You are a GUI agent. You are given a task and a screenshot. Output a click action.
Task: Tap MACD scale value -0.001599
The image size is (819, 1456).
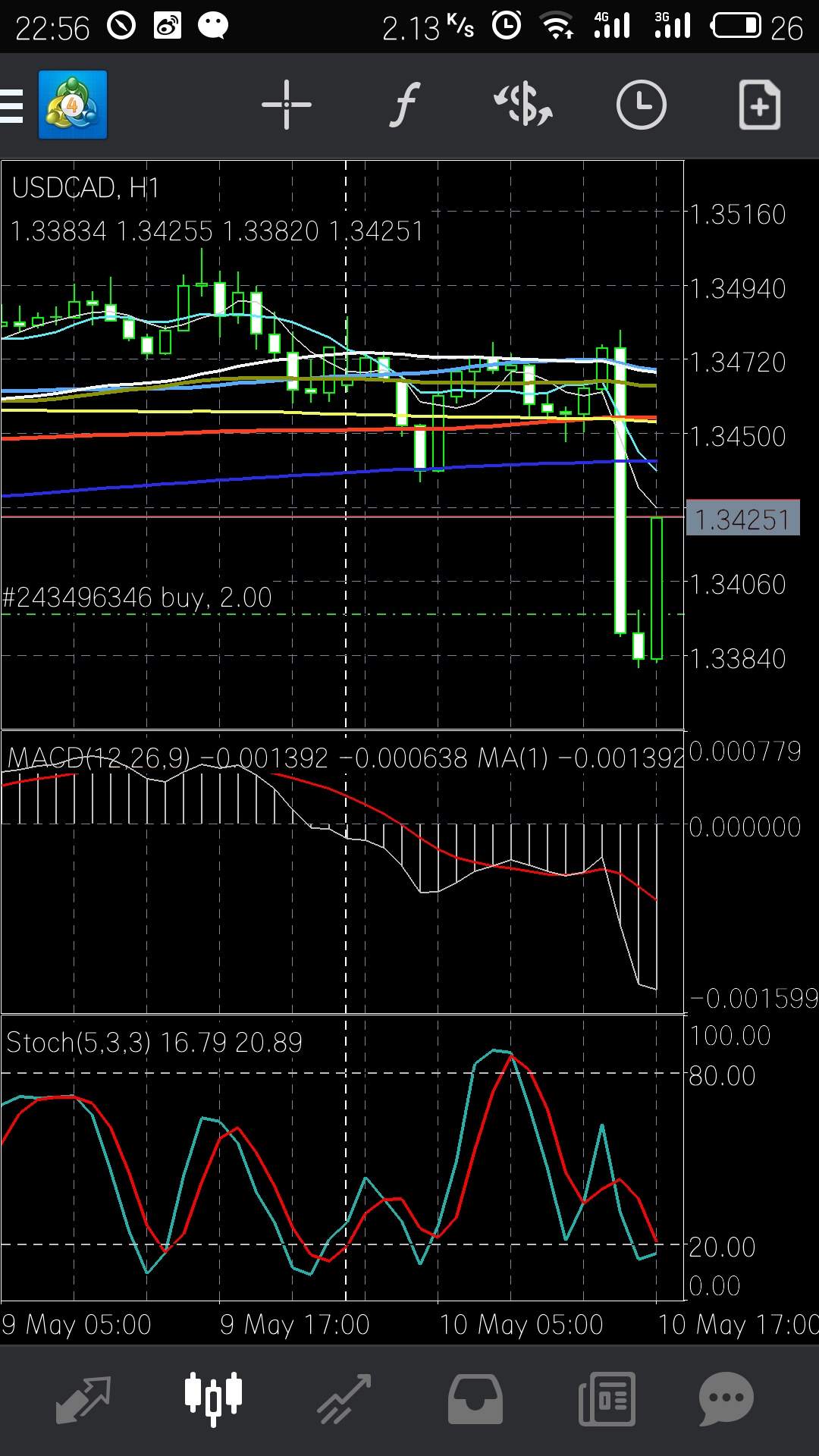coord(754,998)
